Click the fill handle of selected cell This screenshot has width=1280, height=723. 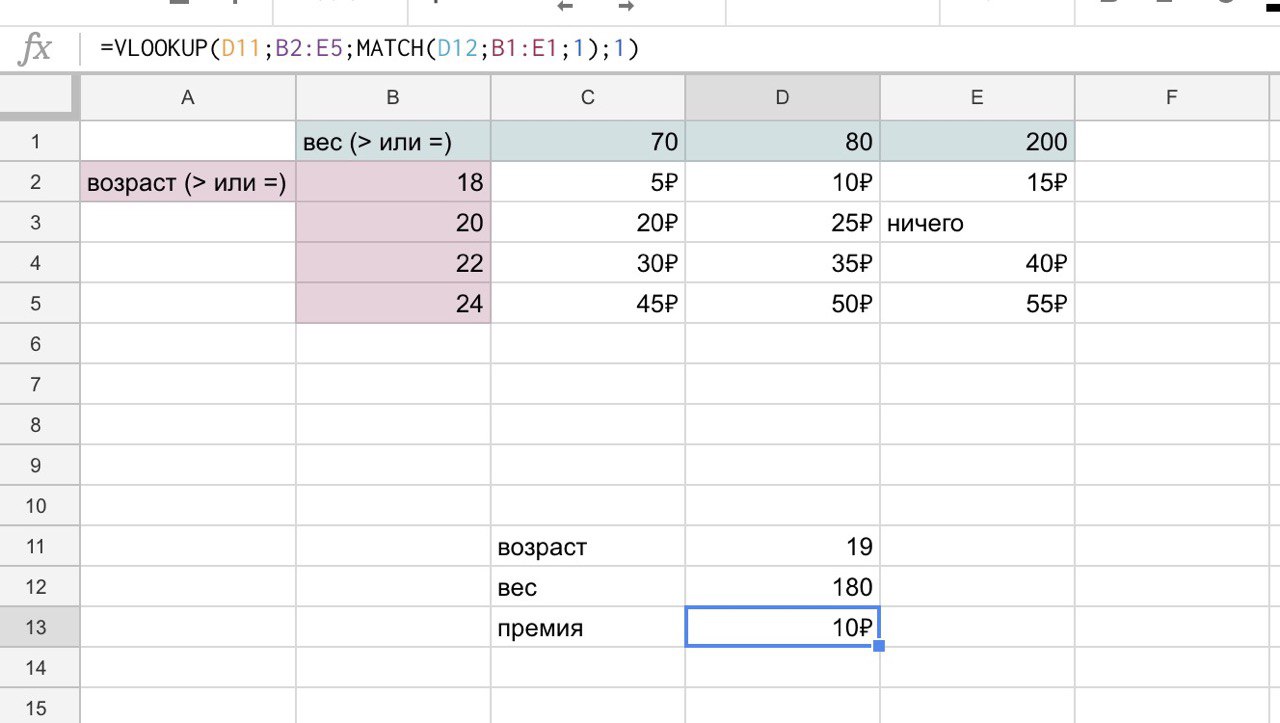pos(879,646)
